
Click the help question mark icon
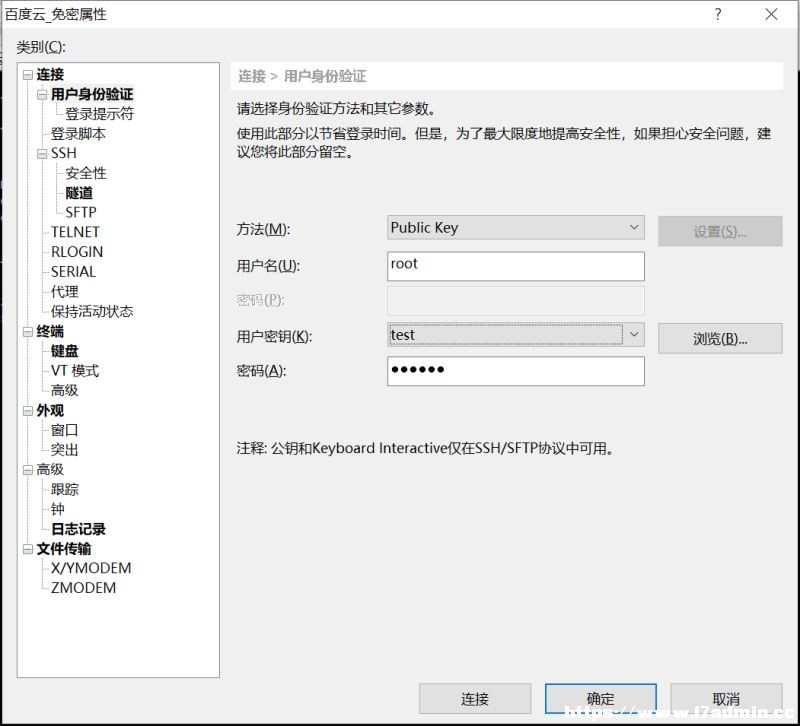718,14
